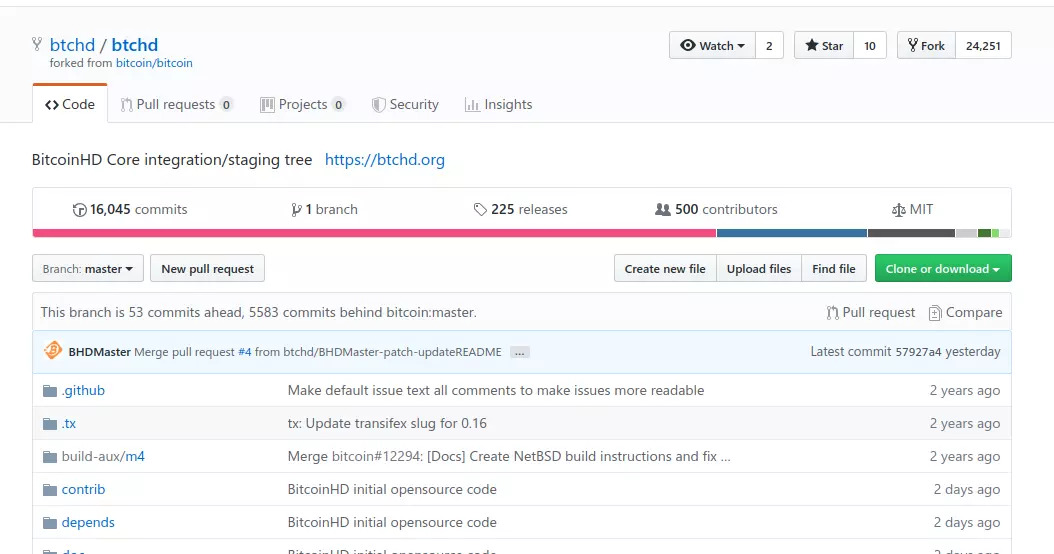Open the bold btchd repository name link

click(134, 44)
